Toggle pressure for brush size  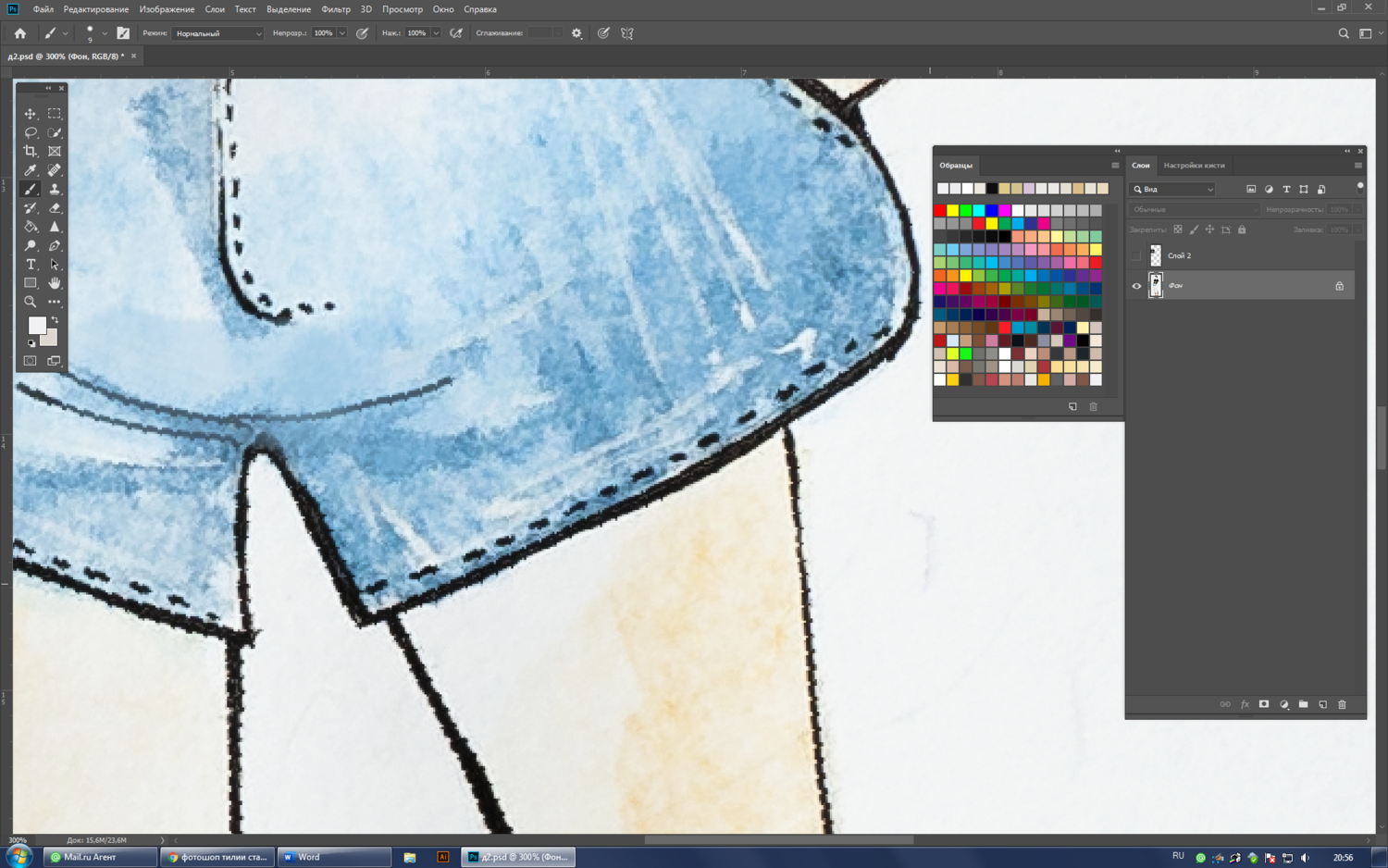point(603,33)
